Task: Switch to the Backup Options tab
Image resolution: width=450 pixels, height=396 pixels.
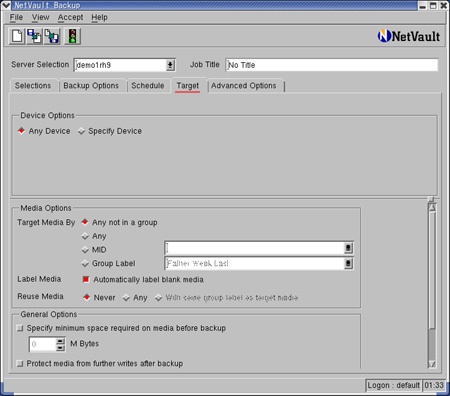Action: 91,86
